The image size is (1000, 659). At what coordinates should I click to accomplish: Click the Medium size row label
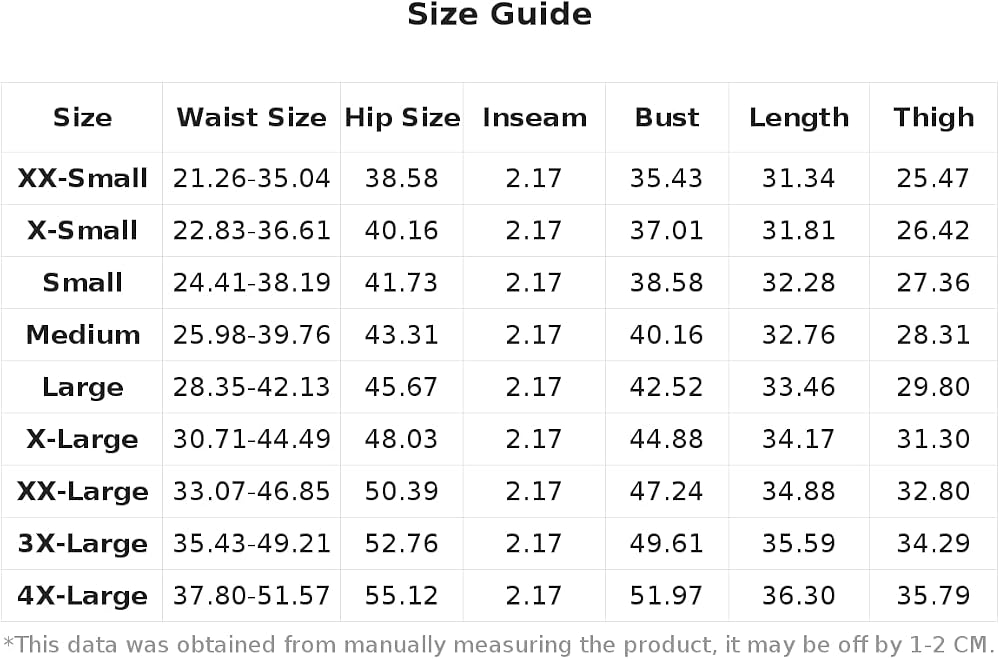pos(82,335)
